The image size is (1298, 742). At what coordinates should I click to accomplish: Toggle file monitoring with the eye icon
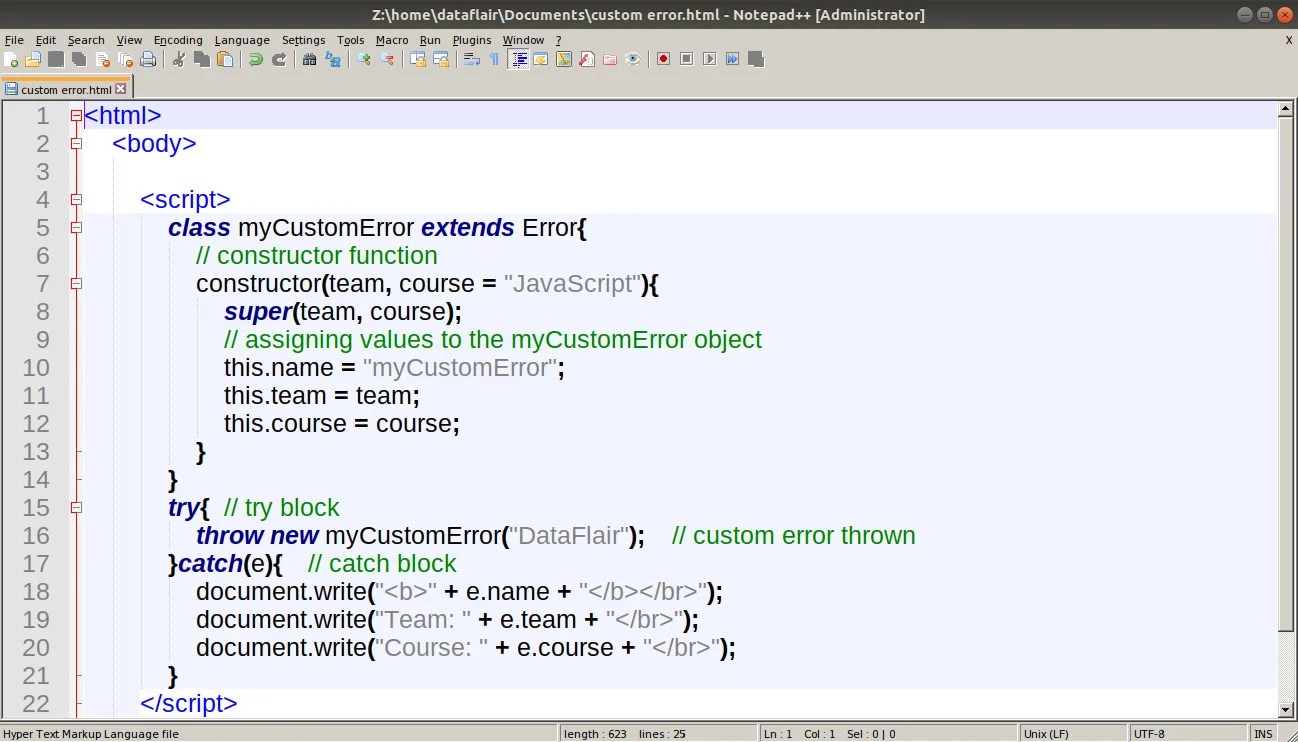[633, 59]
